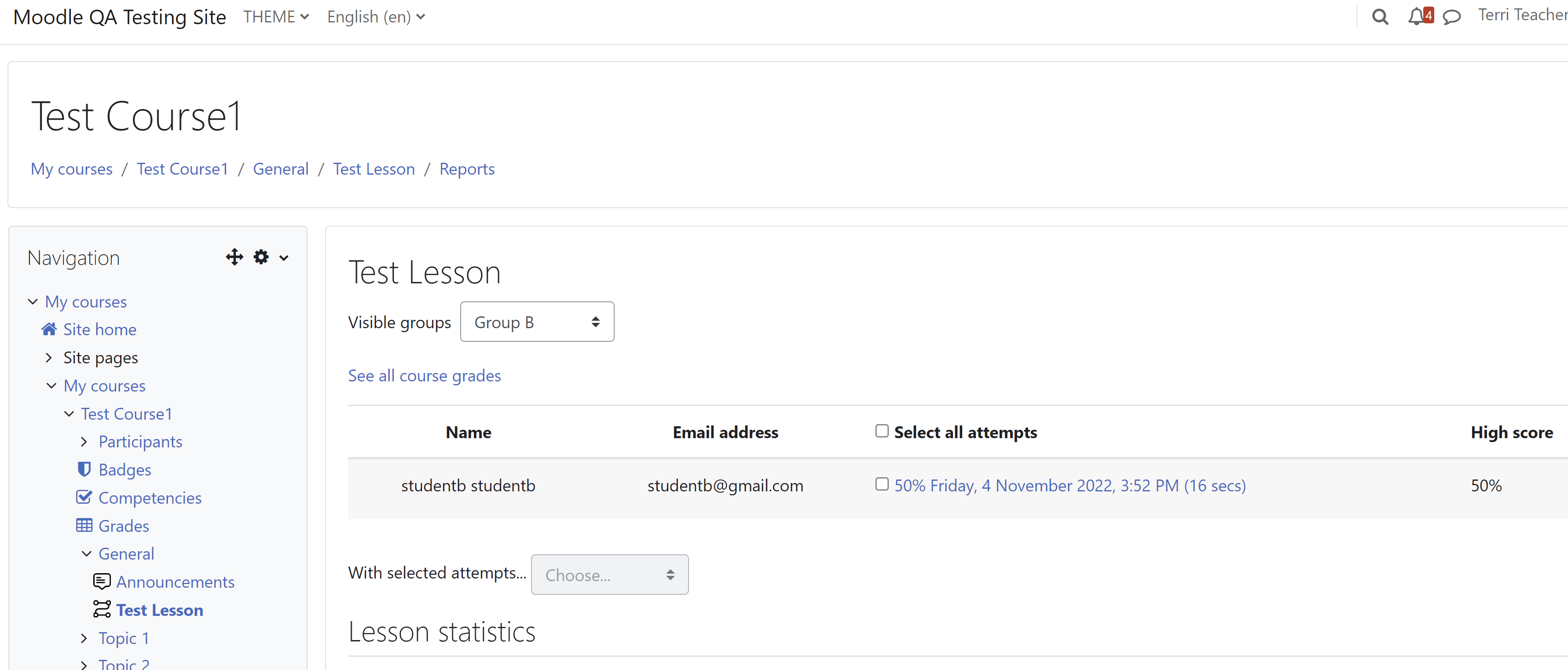This screenshot has height=670, width=1568.
Task: Click the Competencies checkmark icon
Action: click(84, 497)
